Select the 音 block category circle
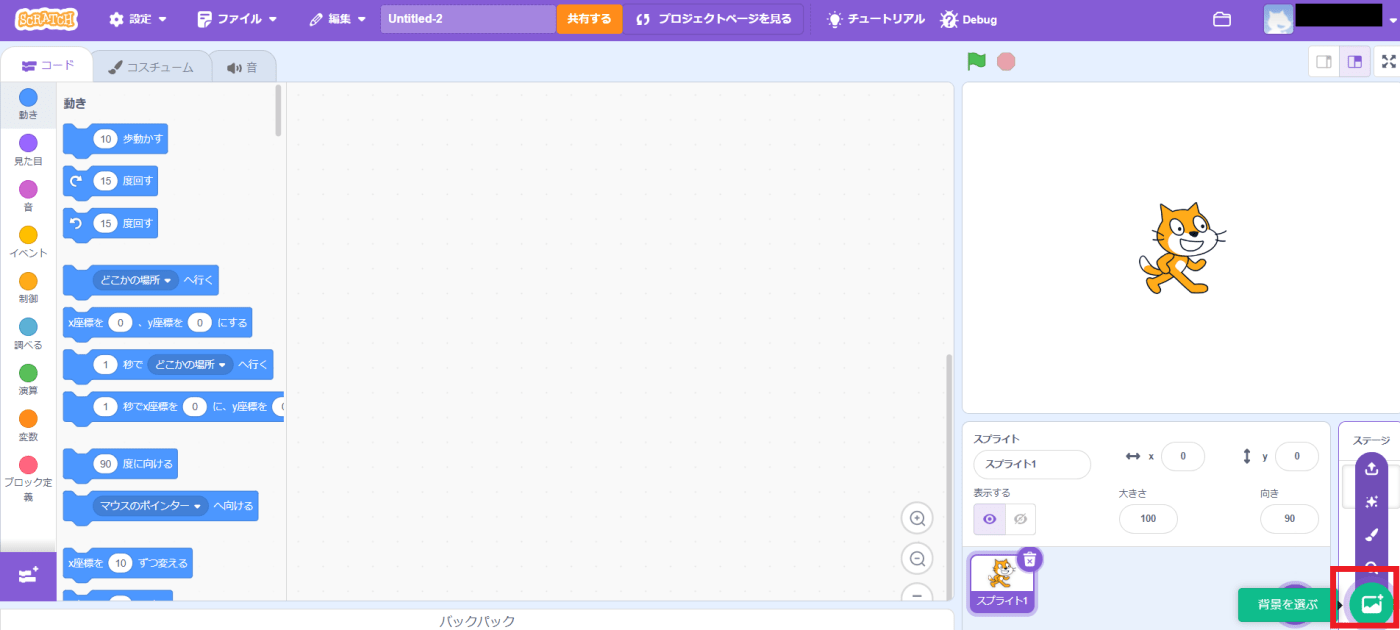Viewport: 1400px width, 630px height. (28, 189)
